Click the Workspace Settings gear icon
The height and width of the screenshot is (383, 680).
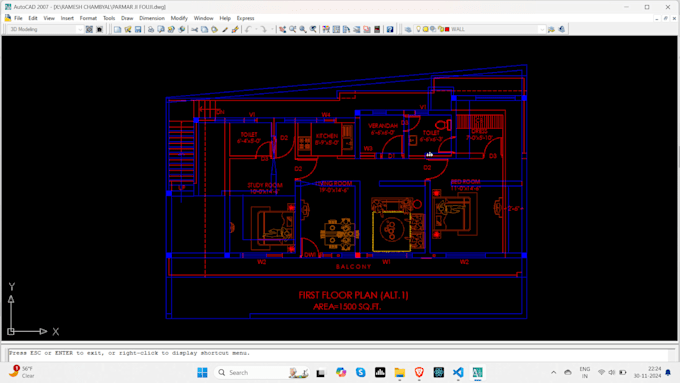pyautogui.click(x=89, y=29)
